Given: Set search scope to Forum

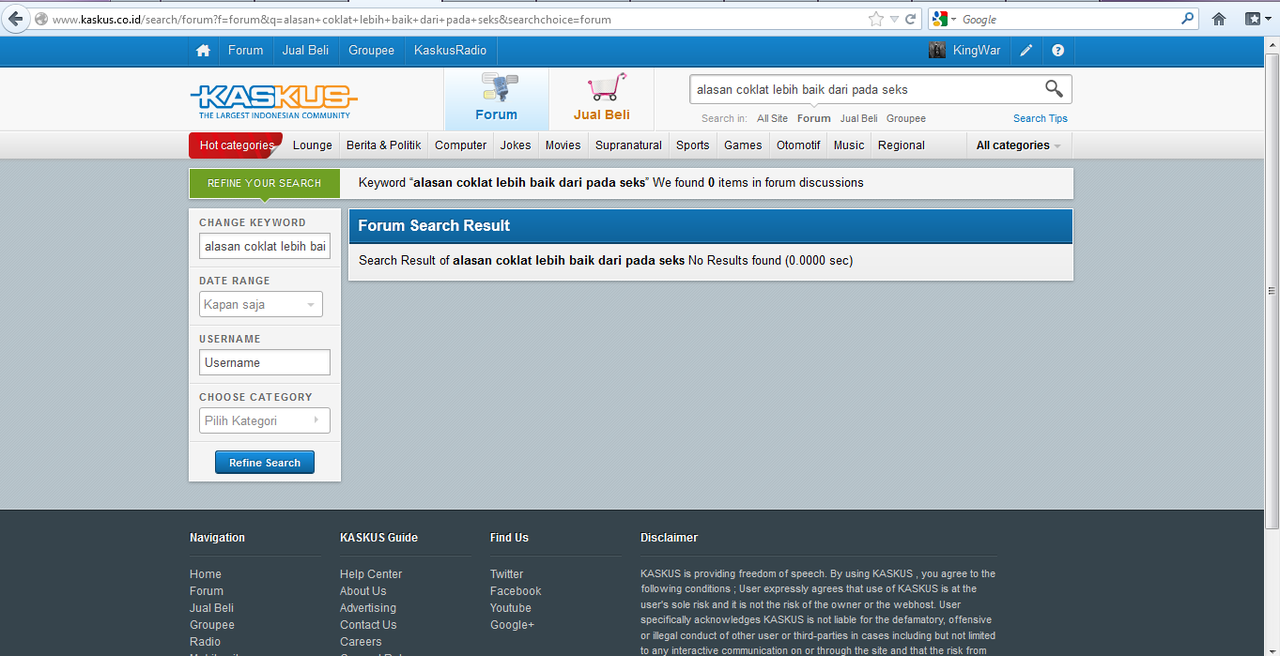Looking at the screenshot, I should pos(814,118).
